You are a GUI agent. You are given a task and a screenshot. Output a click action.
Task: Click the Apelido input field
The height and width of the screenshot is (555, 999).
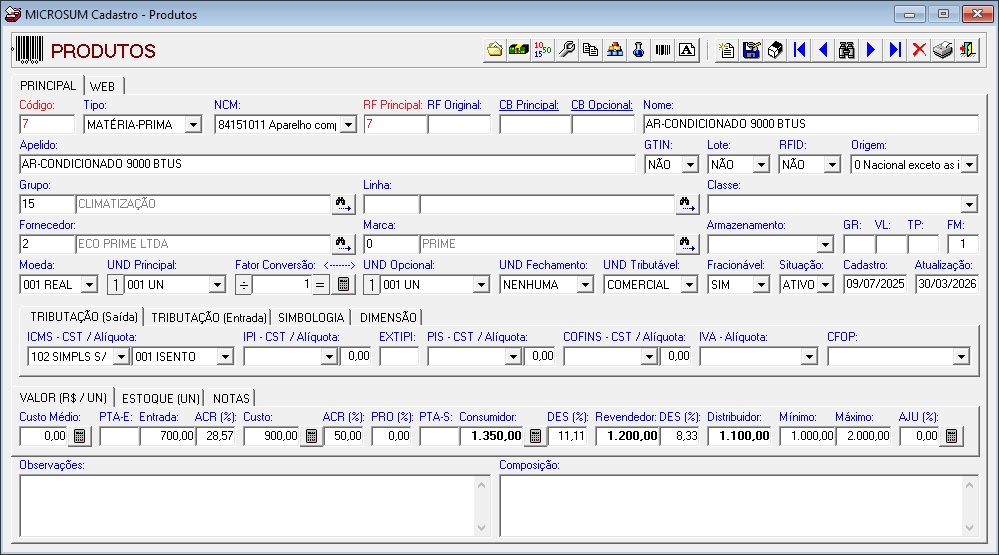pos(327,164)
